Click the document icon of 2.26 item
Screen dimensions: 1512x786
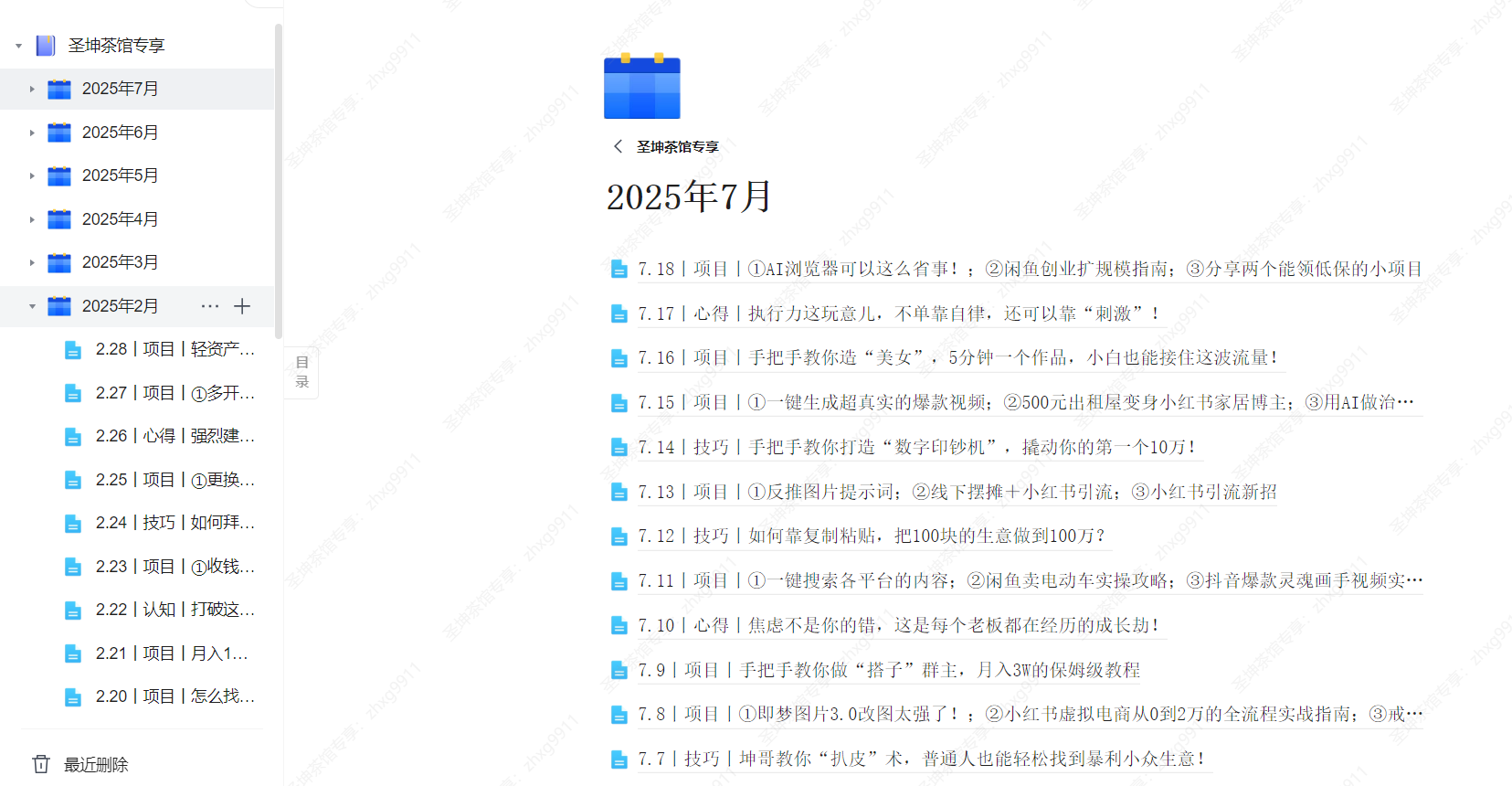73,436
